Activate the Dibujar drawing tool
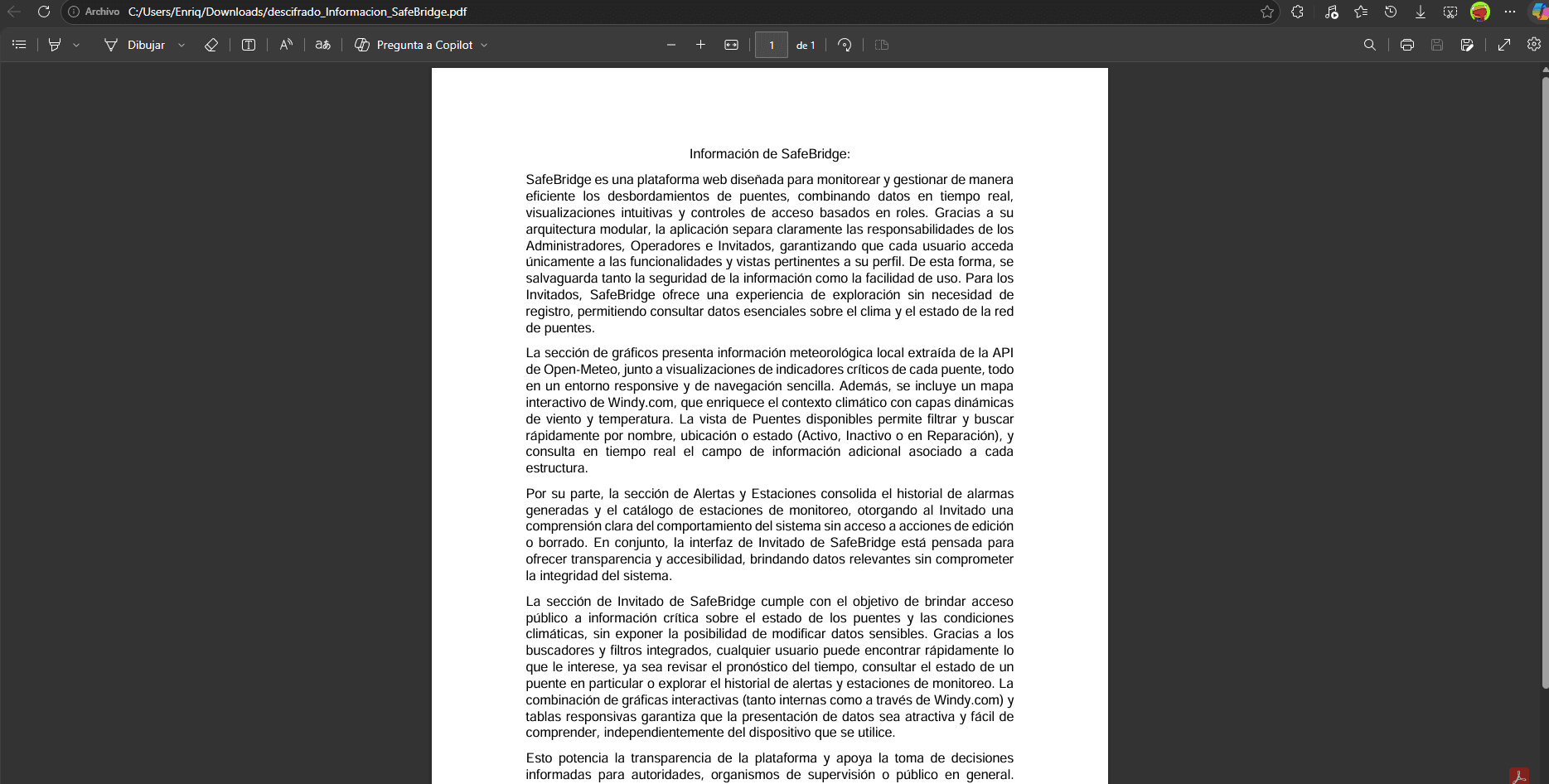Screen dimensions: 1549x784 point(134,45)
